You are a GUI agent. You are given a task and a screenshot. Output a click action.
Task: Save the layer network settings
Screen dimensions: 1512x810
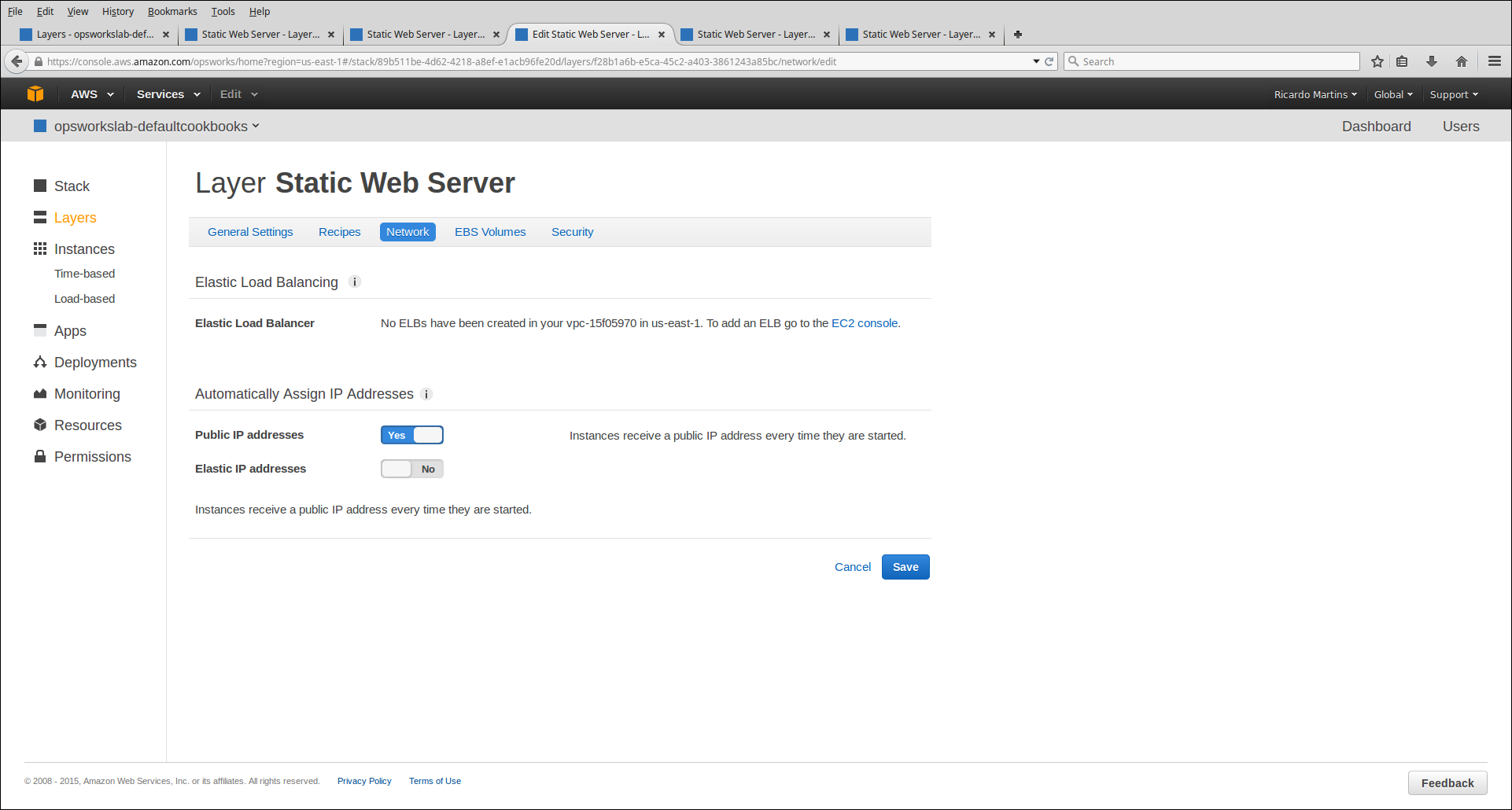tap(905, 567)
